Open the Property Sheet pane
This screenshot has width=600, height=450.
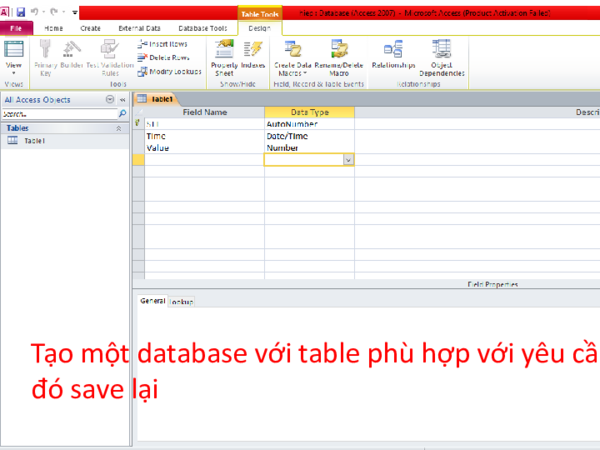tap(224, 50)
